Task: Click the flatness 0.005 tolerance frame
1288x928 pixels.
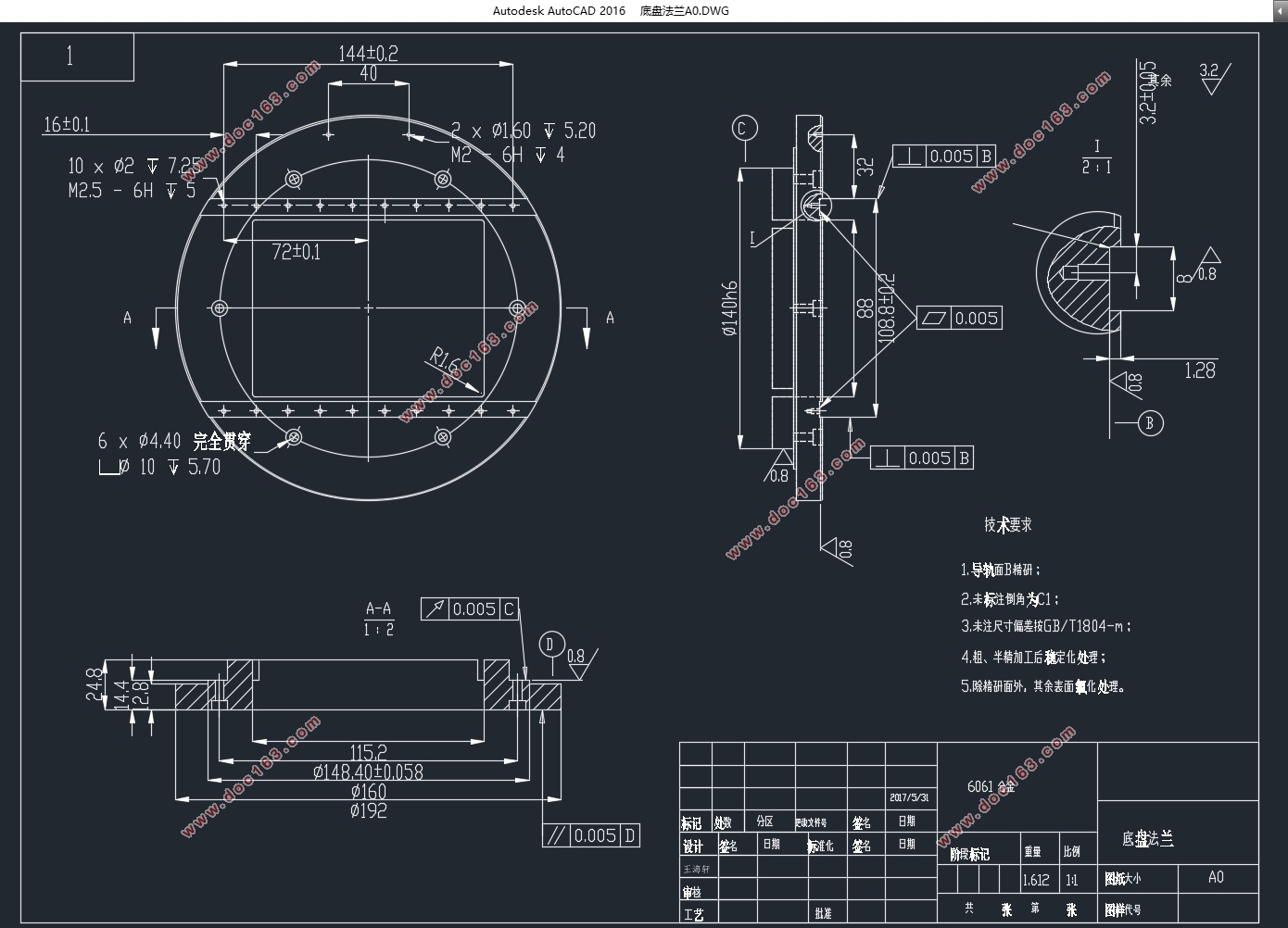Action: (x=959, y=319)
